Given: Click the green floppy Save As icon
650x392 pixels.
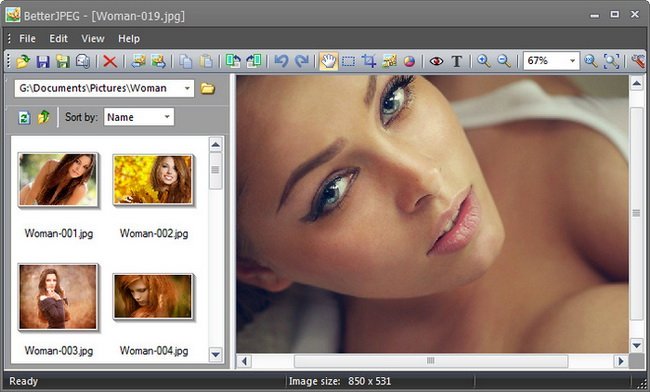Looking at the screenshot, I should (63, 61).
